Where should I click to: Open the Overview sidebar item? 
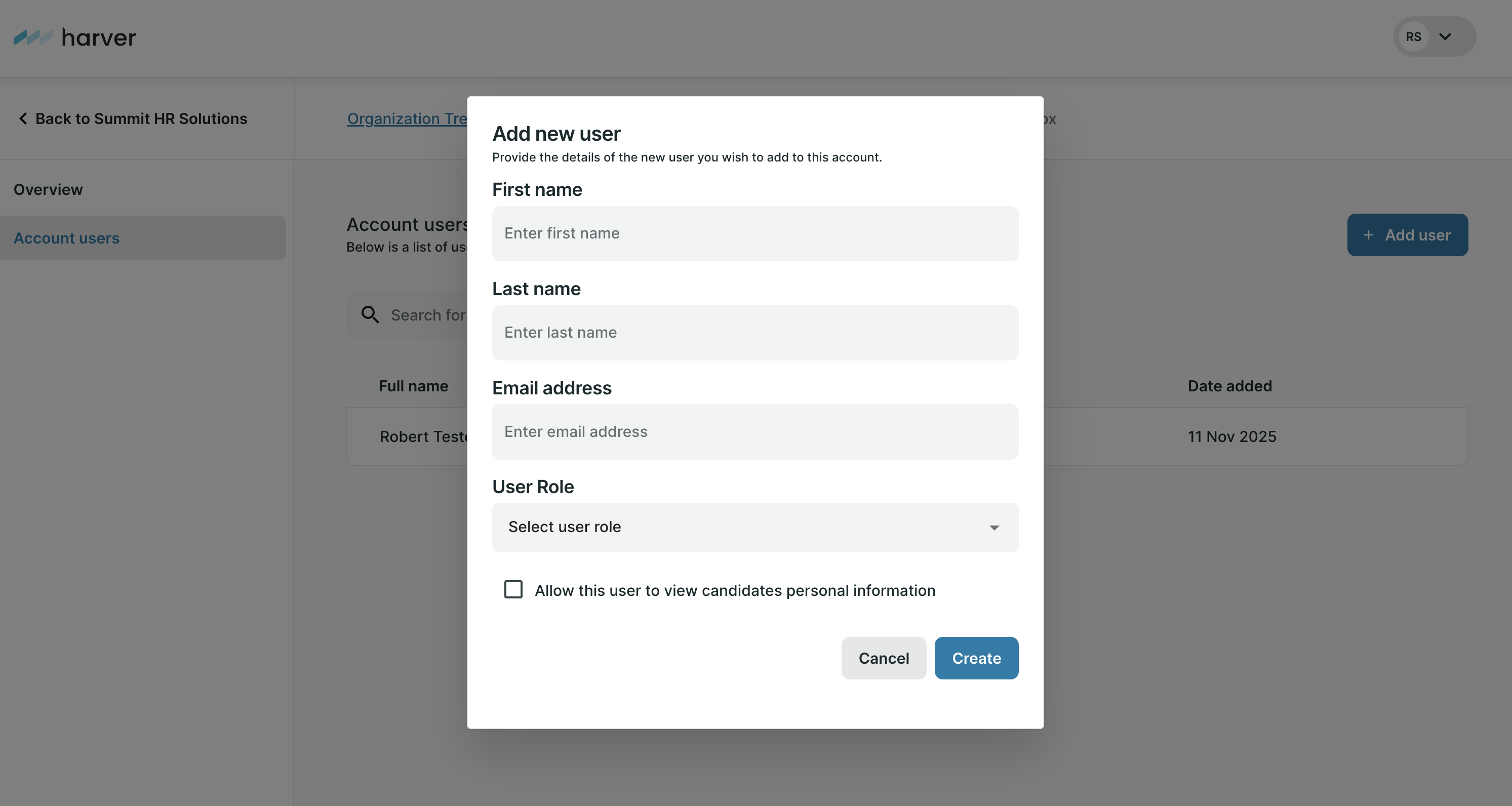point(48,190)
